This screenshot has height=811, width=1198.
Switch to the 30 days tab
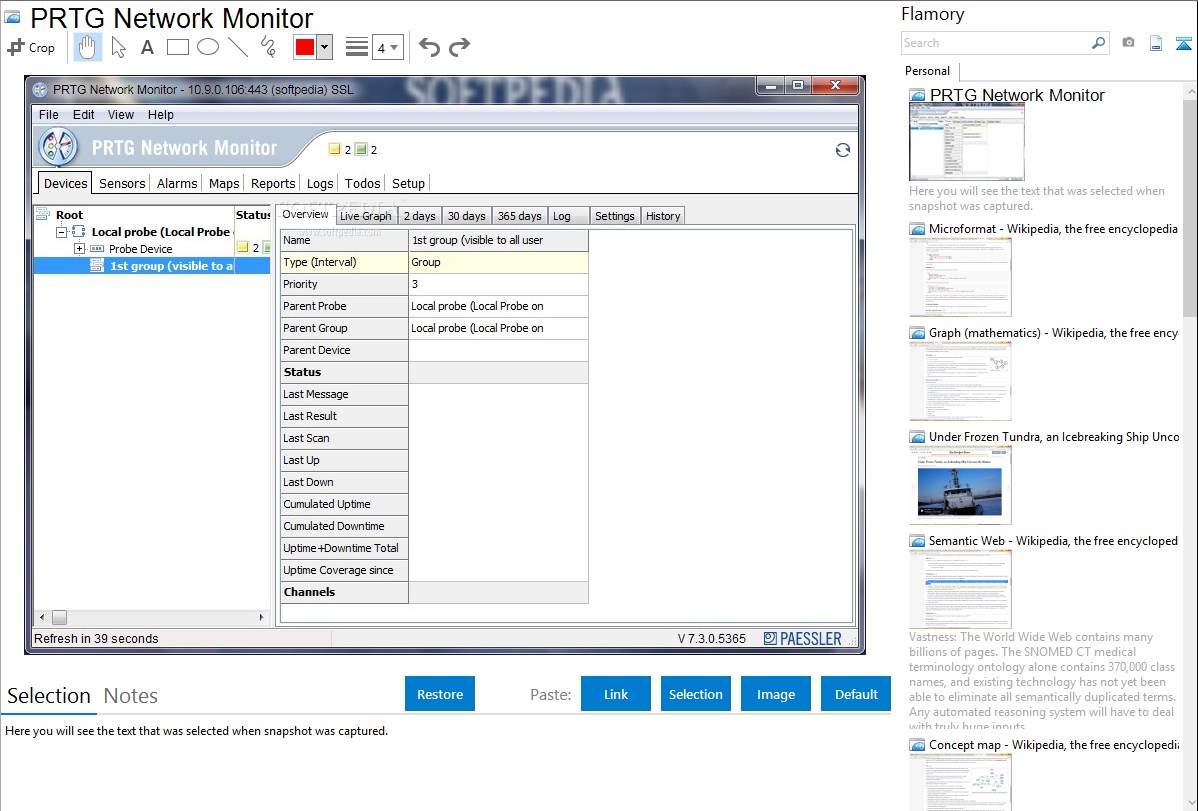pos(466,216)
